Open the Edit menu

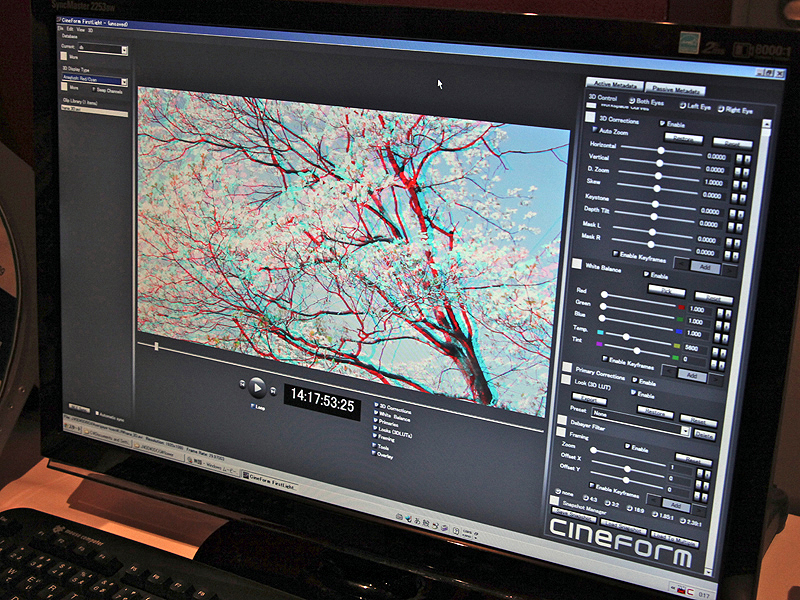(x=70, y=30)
